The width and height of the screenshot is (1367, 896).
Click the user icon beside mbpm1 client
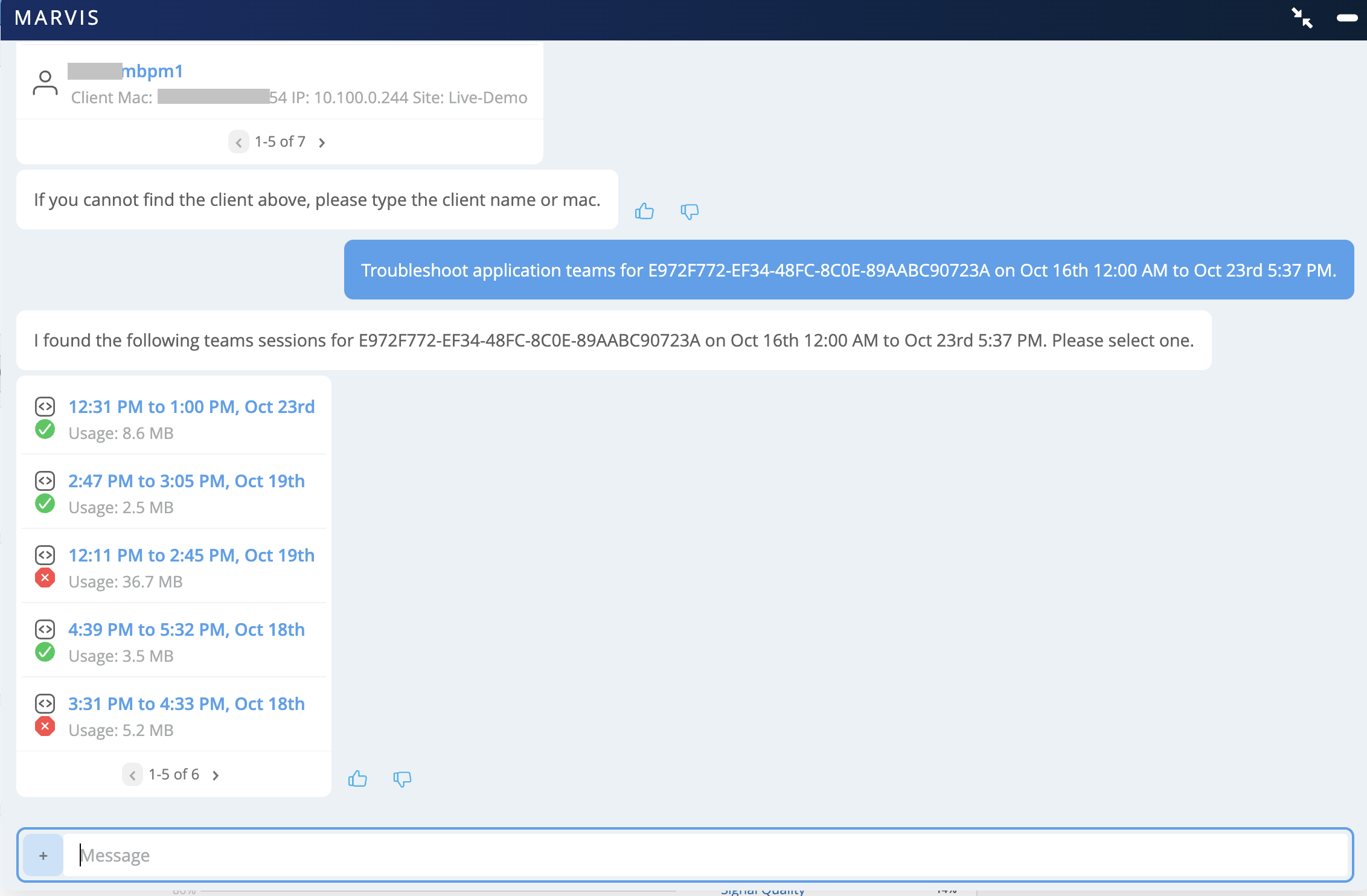(45, 83)
